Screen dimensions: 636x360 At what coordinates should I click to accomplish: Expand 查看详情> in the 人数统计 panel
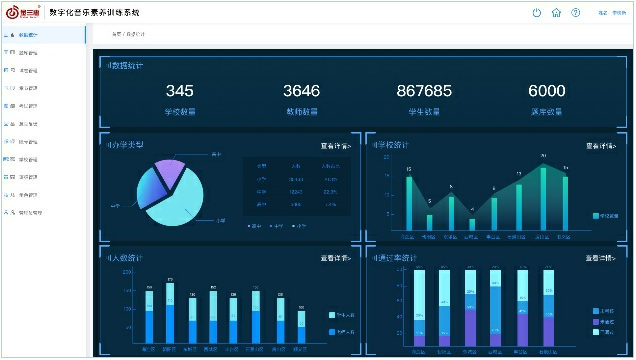(x=335, y=258)
